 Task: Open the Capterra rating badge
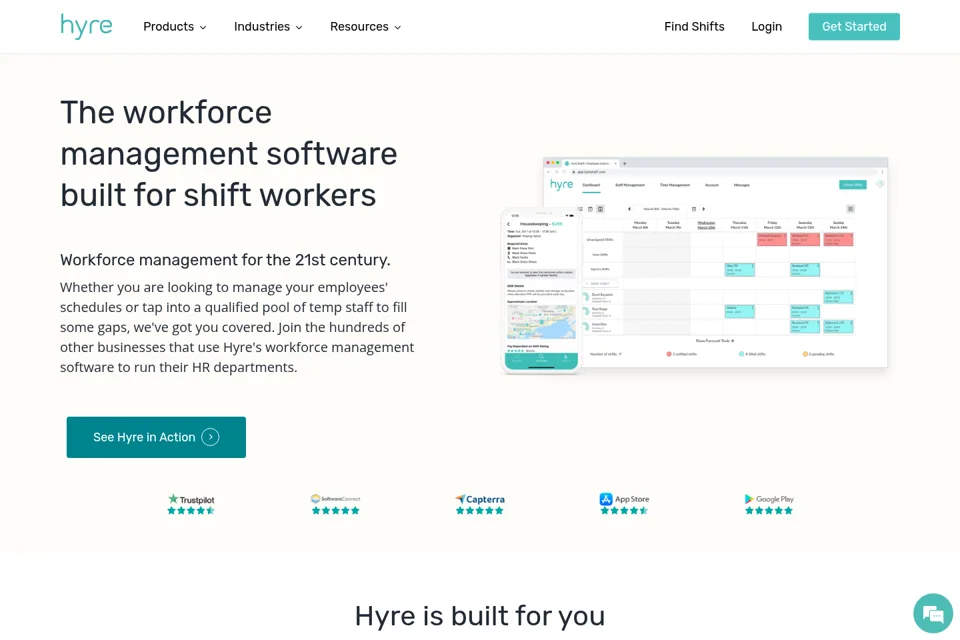(x=480, y=504)
